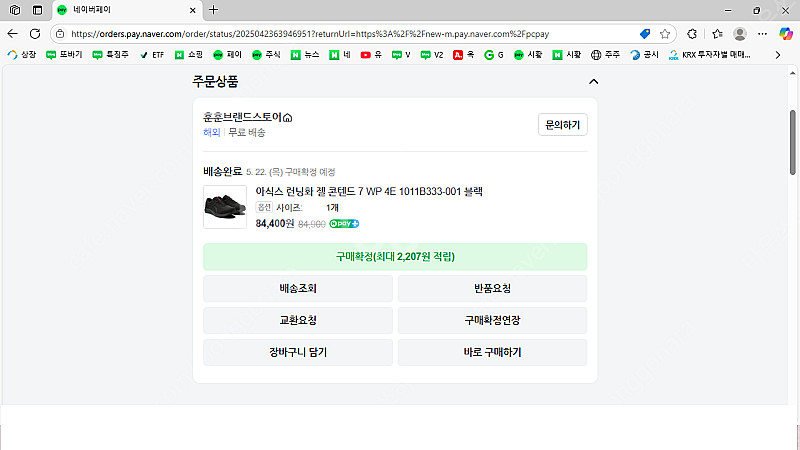Open the 쇼핑 bookmark

(189, 55)
